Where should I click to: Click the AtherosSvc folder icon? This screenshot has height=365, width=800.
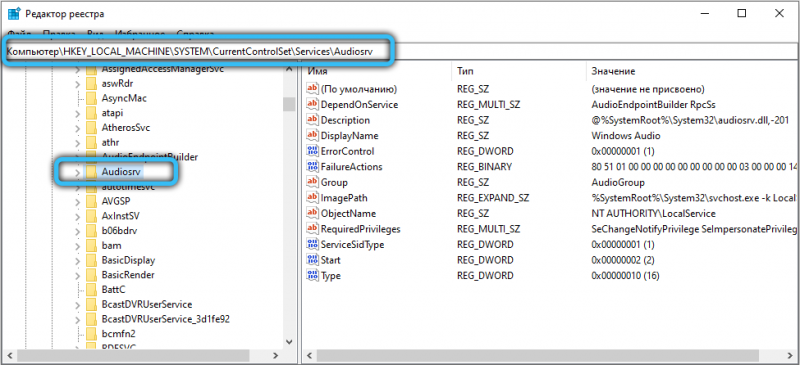91,128
